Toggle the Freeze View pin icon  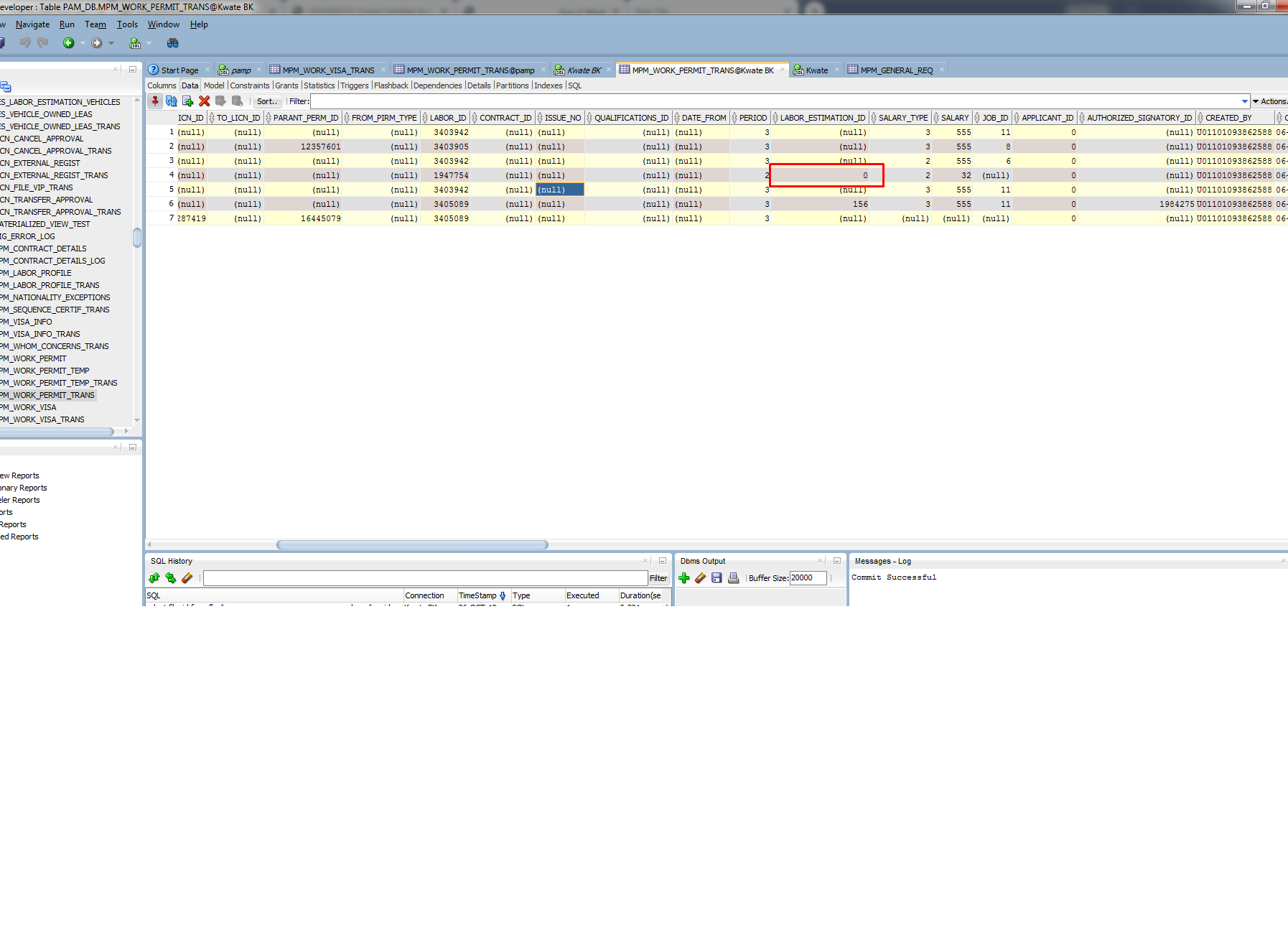pyautogui.click(x=155, y=101)
